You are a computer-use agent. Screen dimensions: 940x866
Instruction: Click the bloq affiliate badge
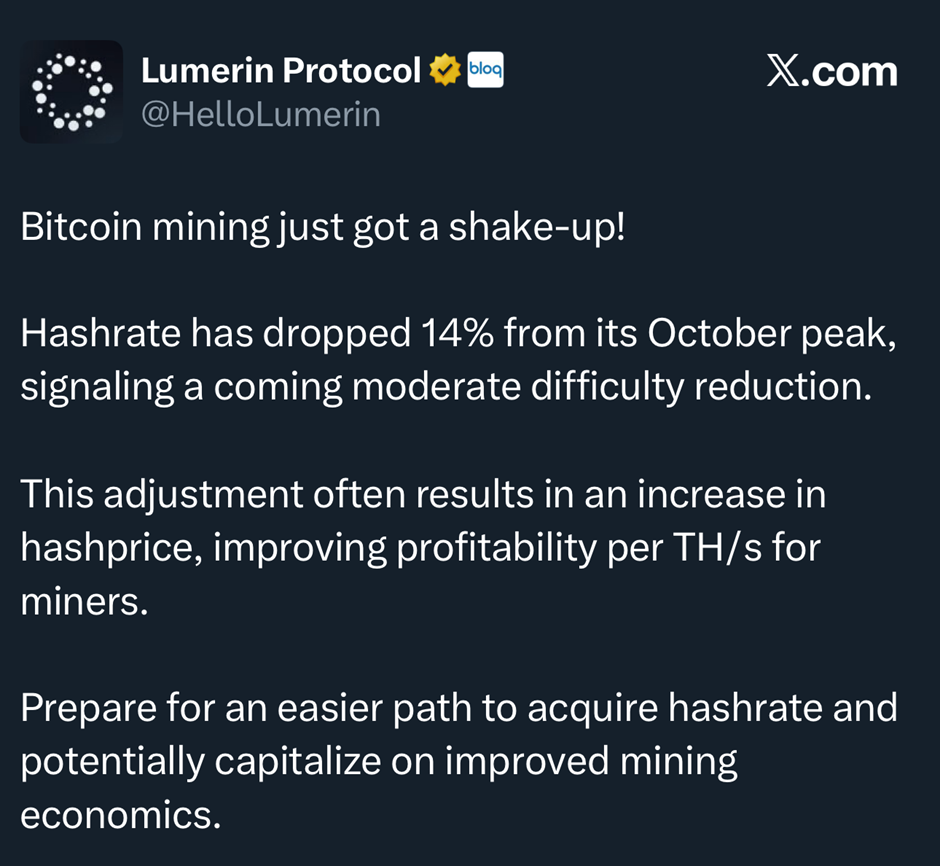485,70
